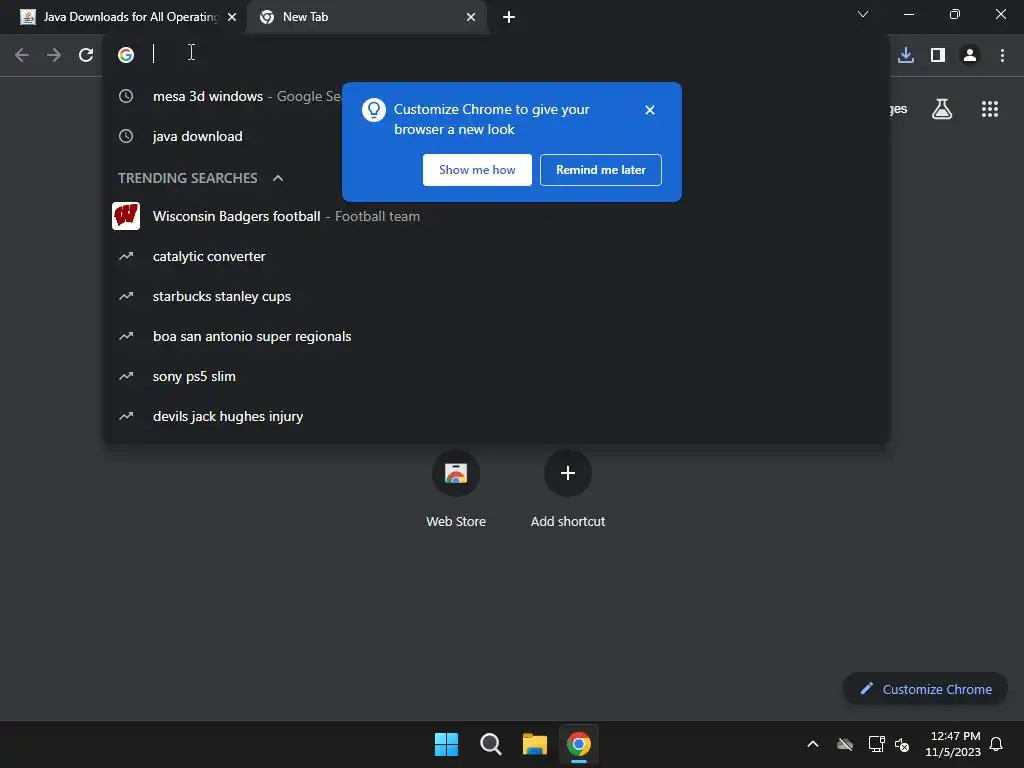
Task: Open Windows taskbar search
Action: pos(490,744)
